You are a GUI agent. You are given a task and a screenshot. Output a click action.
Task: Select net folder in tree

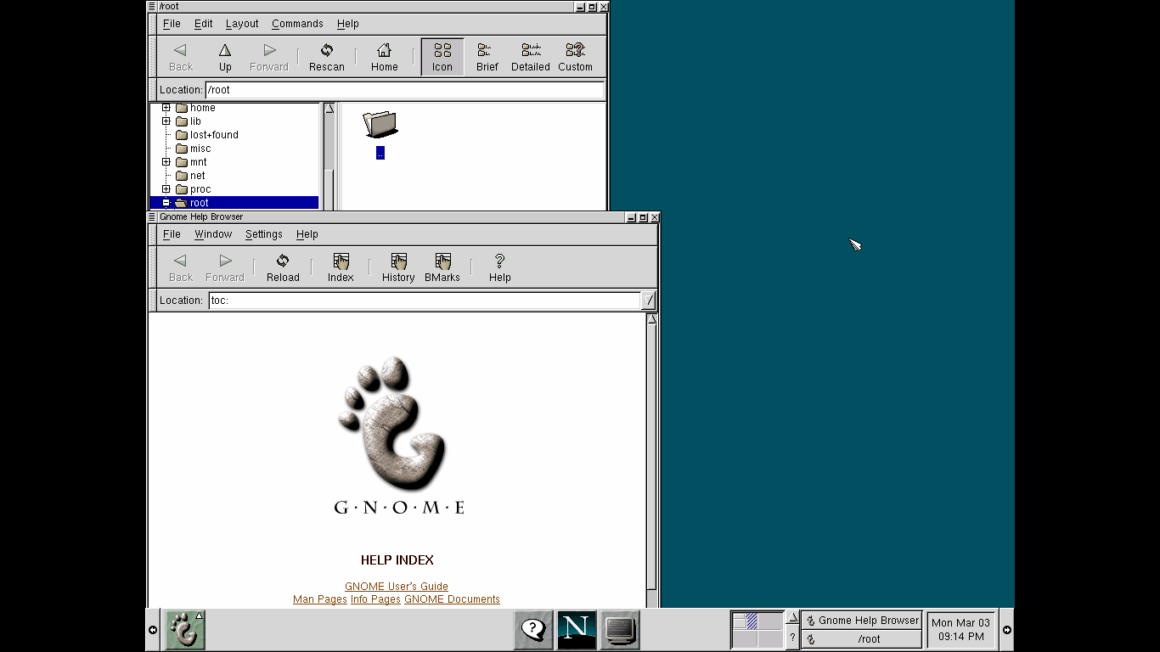pyautogui.click(x=197, y=175)
